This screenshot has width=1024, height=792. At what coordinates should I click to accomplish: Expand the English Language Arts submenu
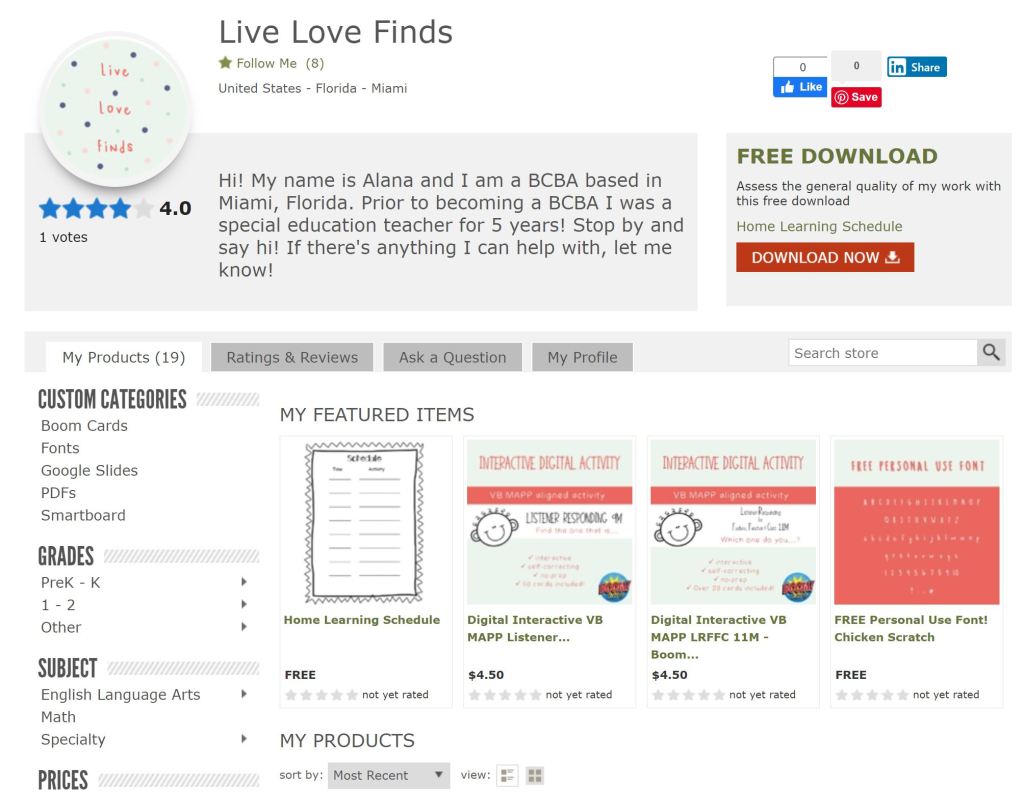point(244,693)
